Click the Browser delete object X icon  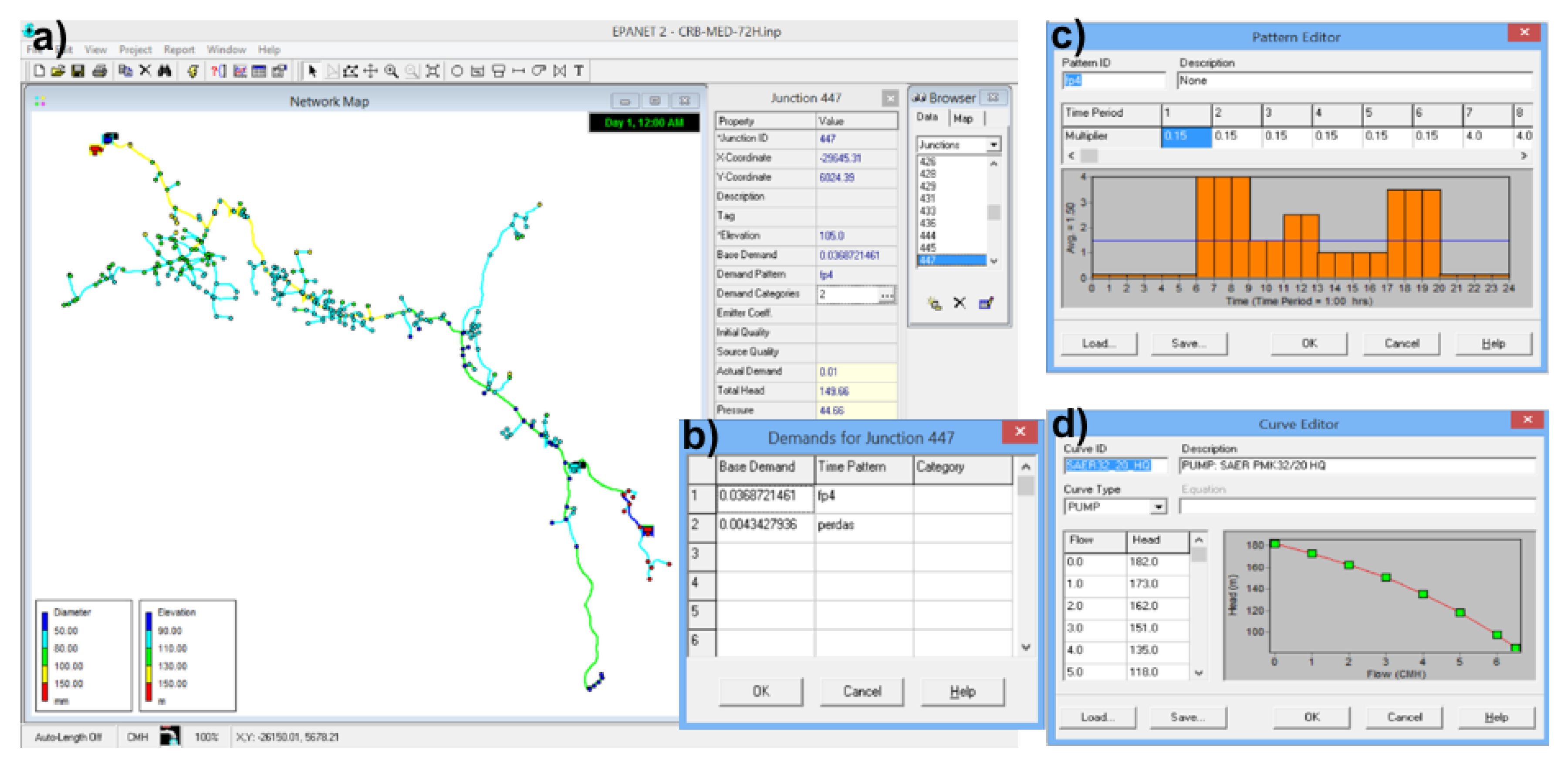pos(959,303)
